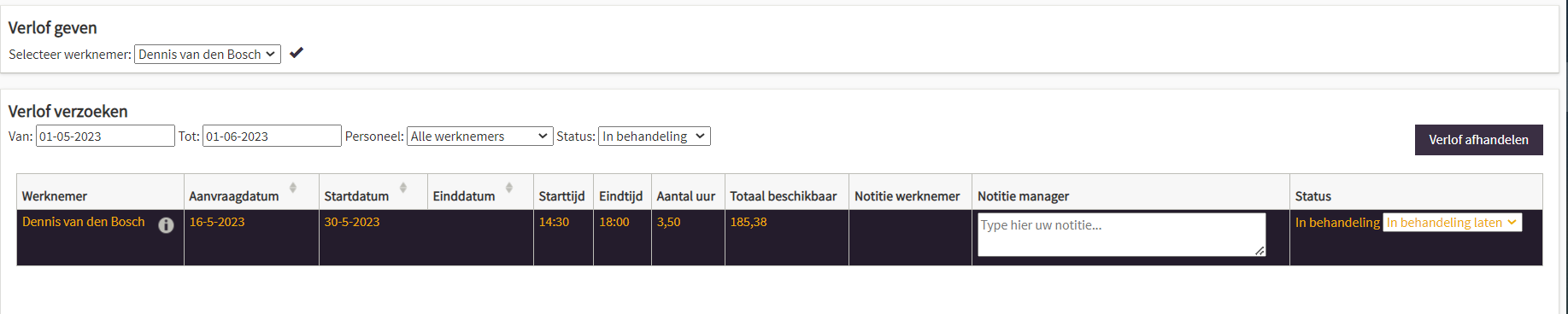Click the Verlof afhandelen button
The width and height of the screenshot is (1568, 314).
(x=1478, y=140)
